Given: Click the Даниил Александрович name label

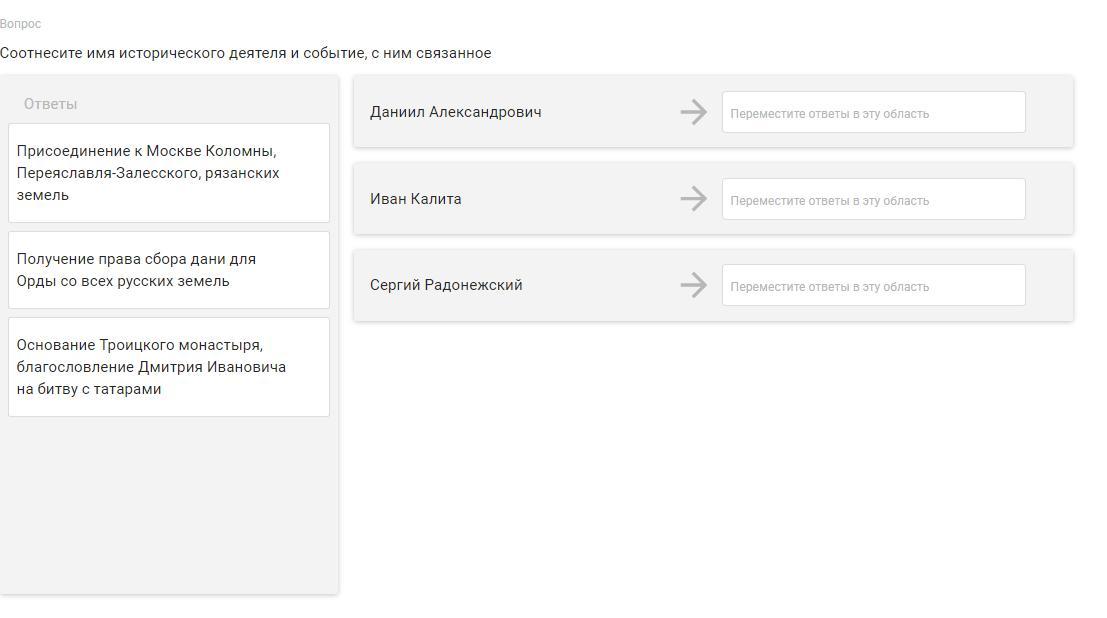Looking at the screenshot, I should (x=455, y=112).
